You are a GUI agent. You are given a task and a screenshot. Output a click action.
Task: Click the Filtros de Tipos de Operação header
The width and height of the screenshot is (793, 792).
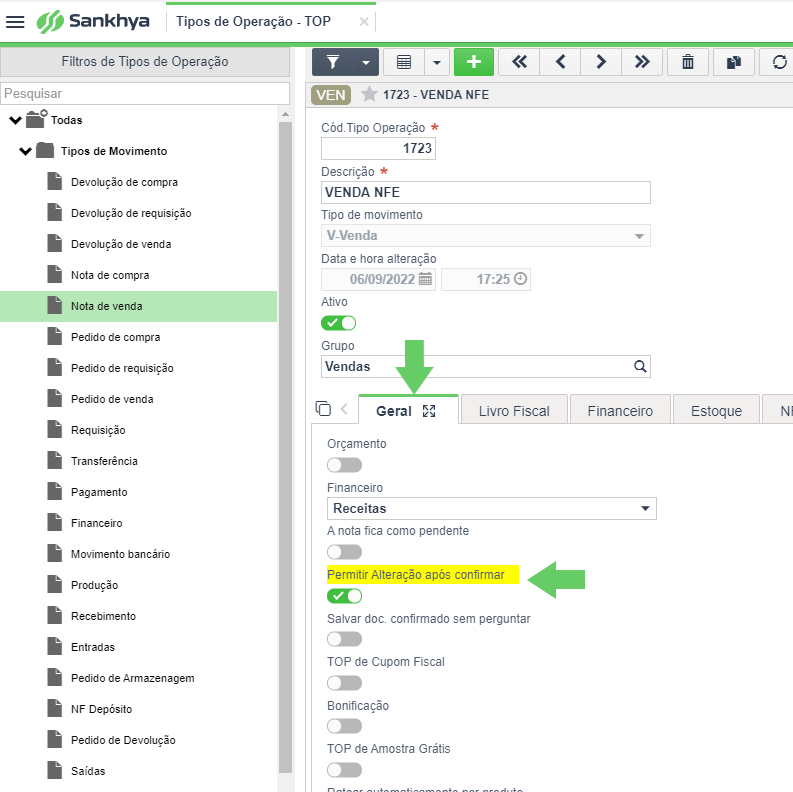pos(145,62)
